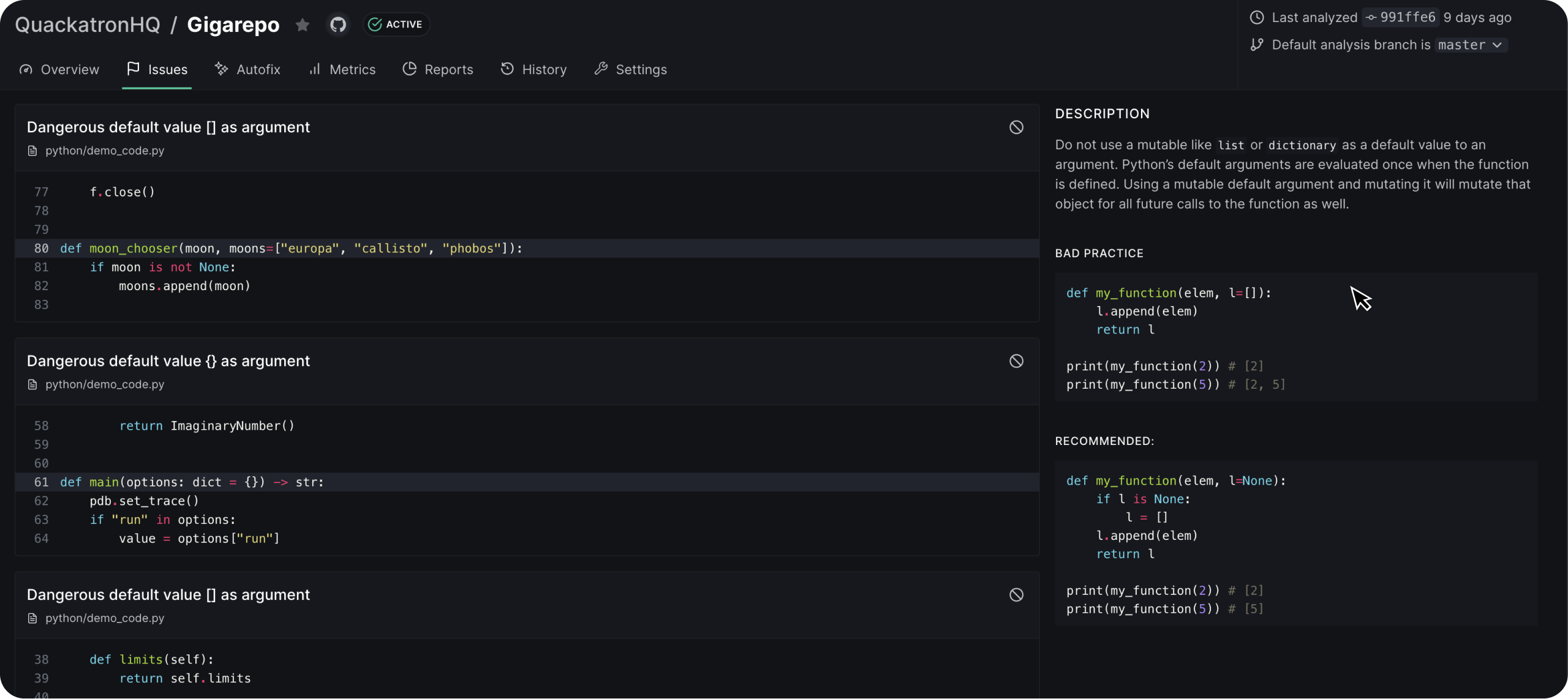Open the GitHub repository icon link
Image resolution: width=1568 pixels, height=699 pixels.
(338, 25)
